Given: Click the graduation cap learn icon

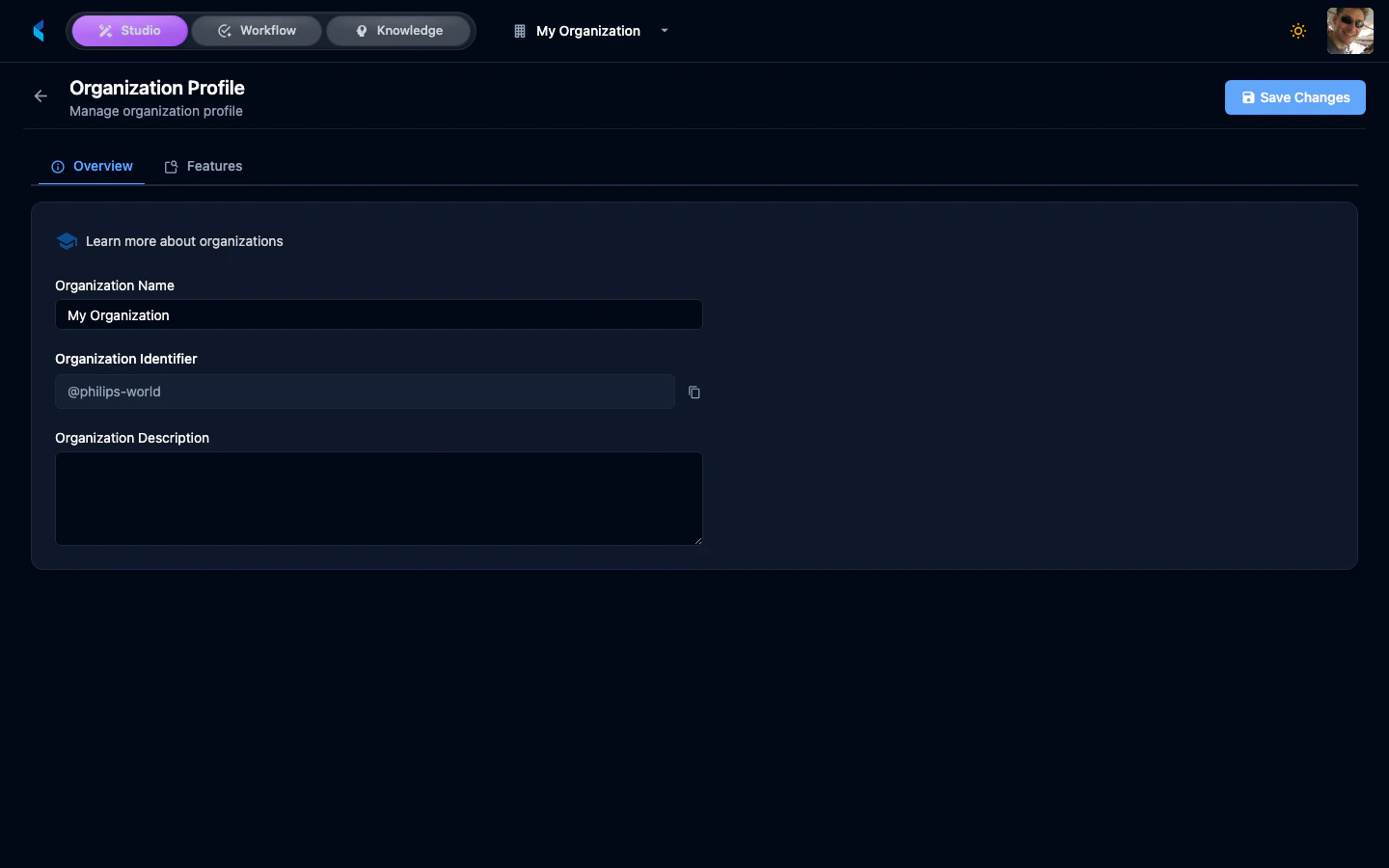Looking at the screenshot, I should (x=67, y=241).
